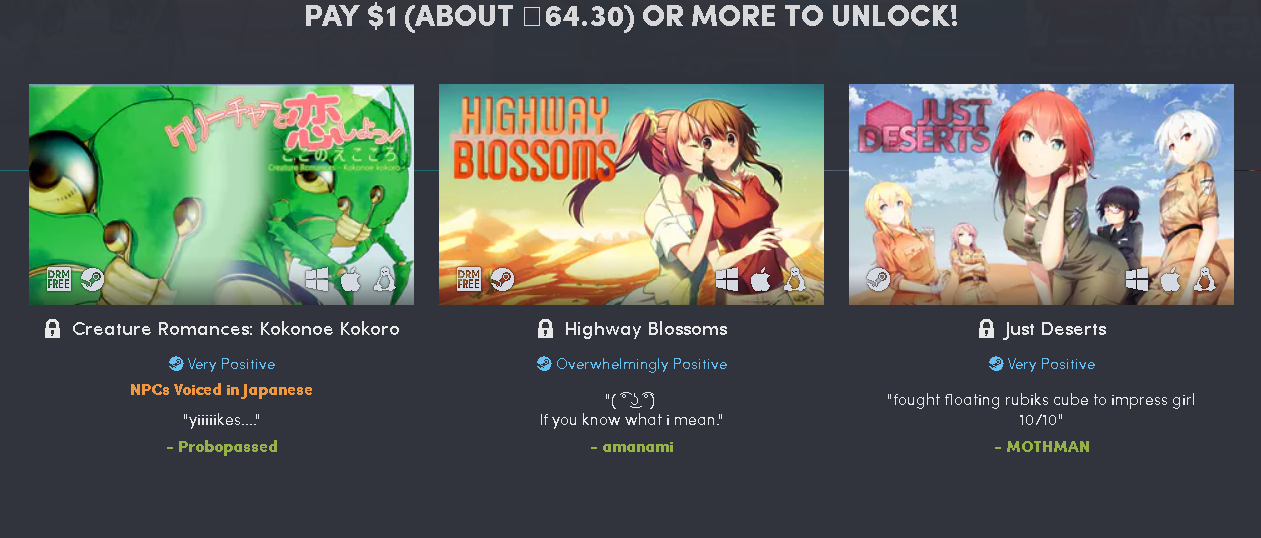Click lock icon beside Just Deserts title
Viewport: 1261px width, 538px height.
tap(986, 328)
